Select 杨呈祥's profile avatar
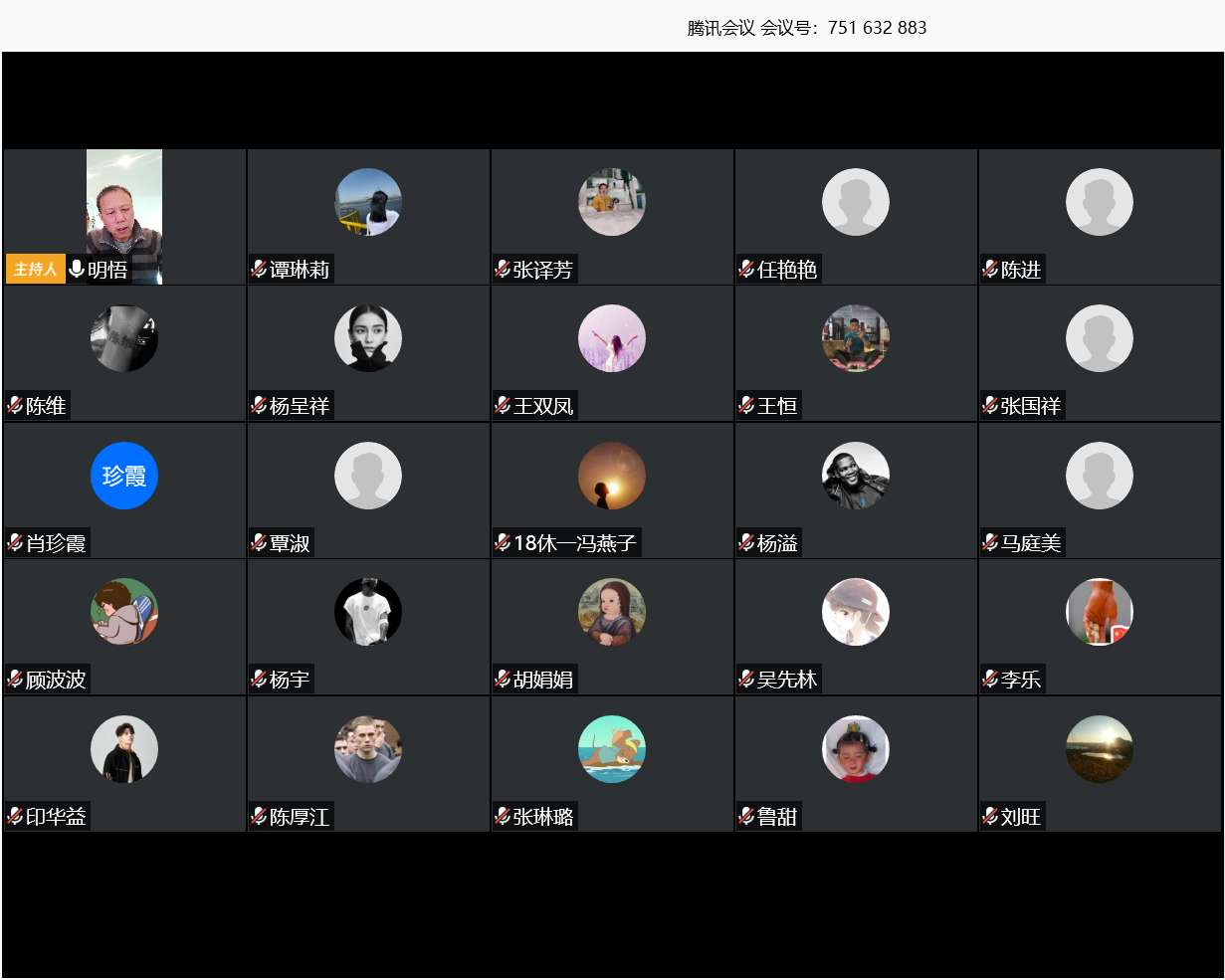The image size is (1225, 980). coord(368,338)
